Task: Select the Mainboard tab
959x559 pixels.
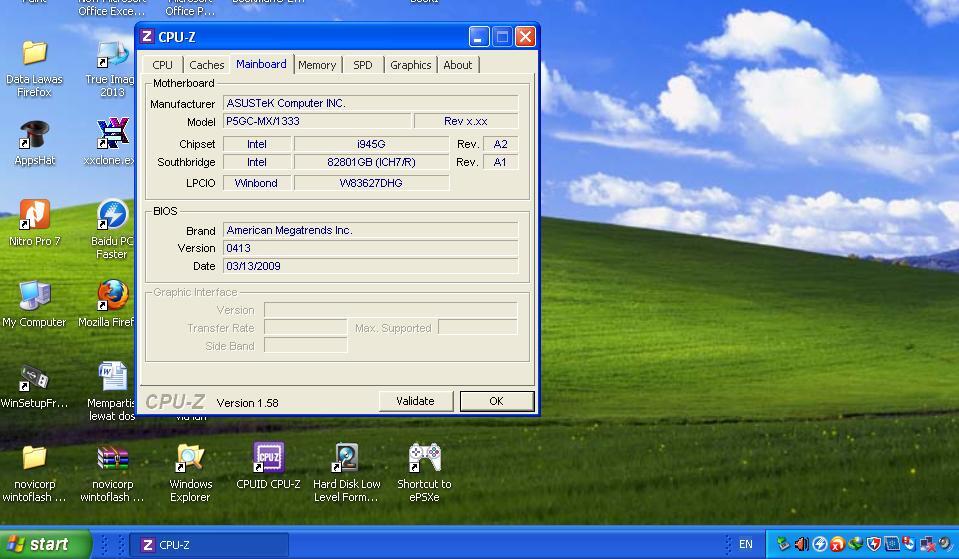Action: 261,64
